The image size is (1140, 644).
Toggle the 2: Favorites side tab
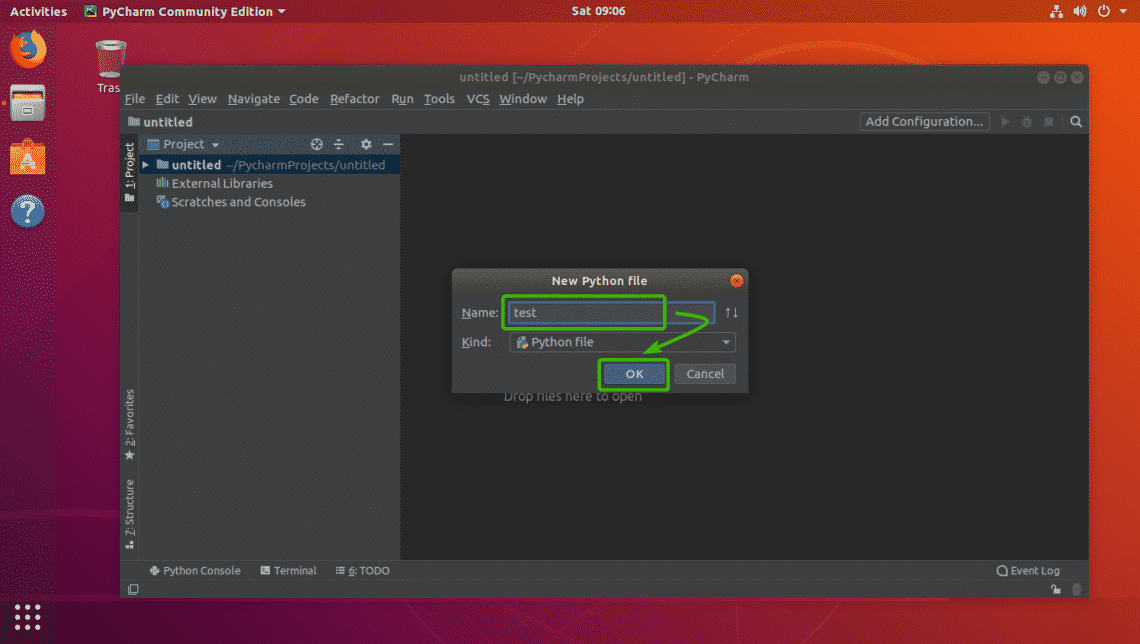pyautogui.click(x=129, y=424)
